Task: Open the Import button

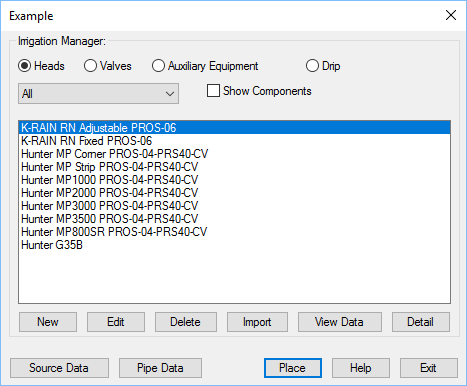Action: [257, 322]
